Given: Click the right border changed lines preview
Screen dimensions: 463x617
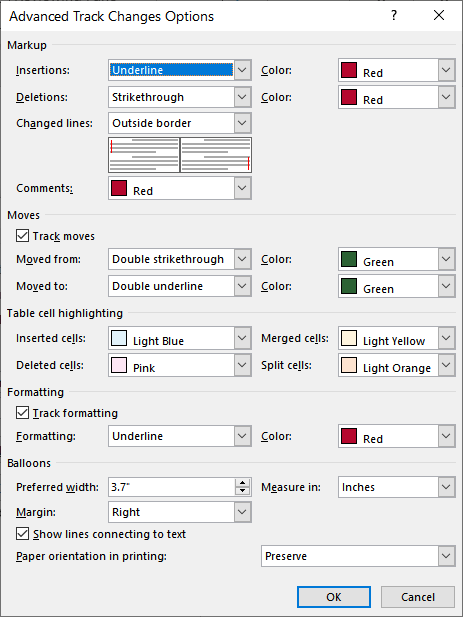Looking at the screenshot, I should tap(216, 155).
